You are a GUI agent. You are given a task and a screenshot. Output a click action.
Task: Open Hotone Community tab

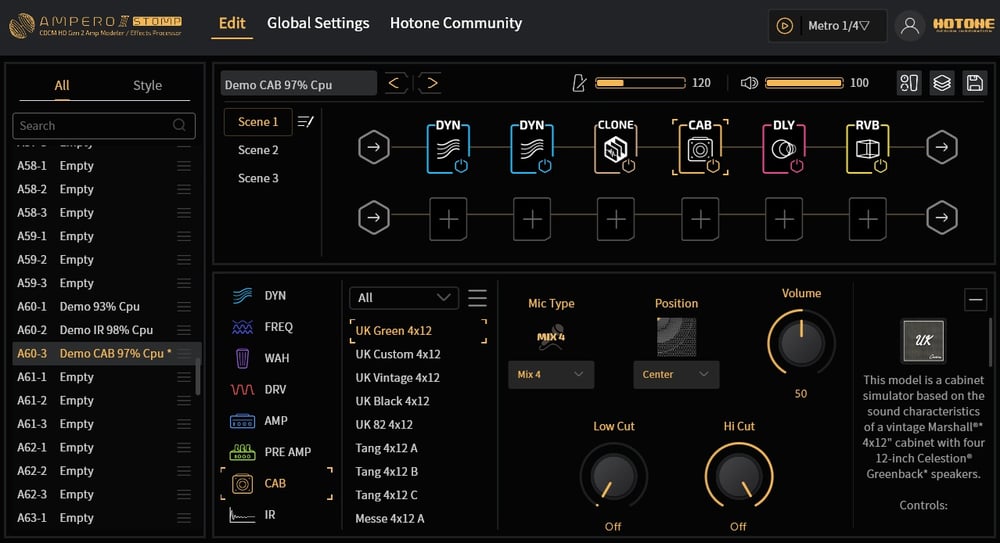point(455,24)
